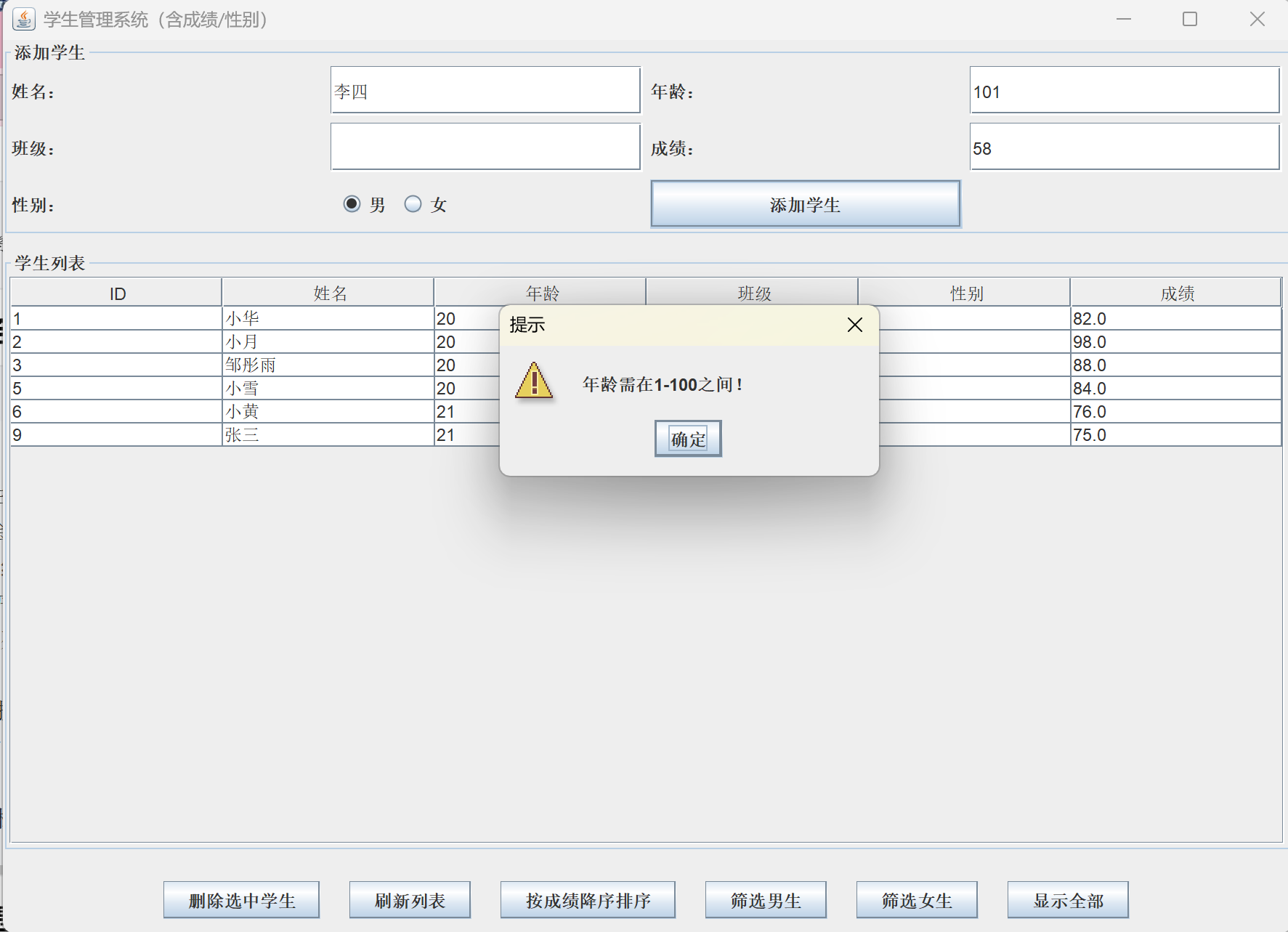
Task: Click the 姓名 name input field
Action: (x=485, y=90)
